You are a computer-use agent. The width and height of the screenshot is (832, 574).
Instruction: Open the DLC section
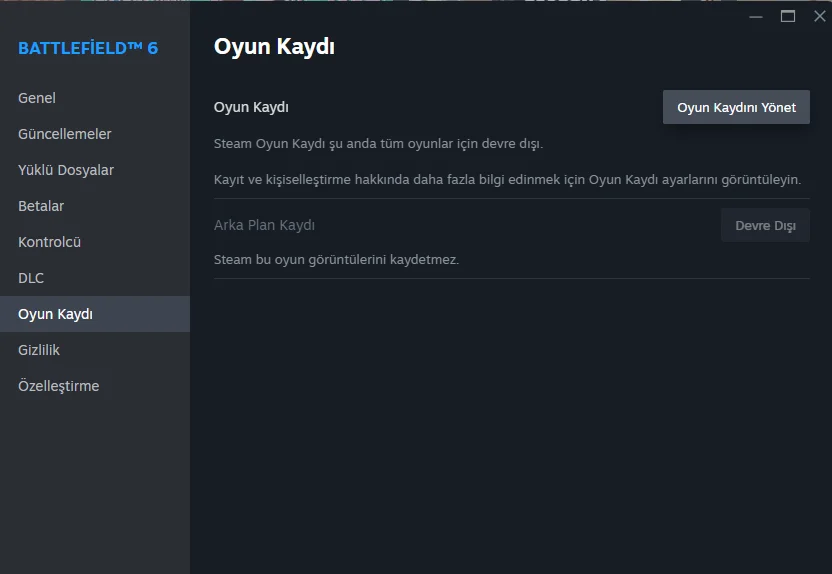[x=95, y=279]
